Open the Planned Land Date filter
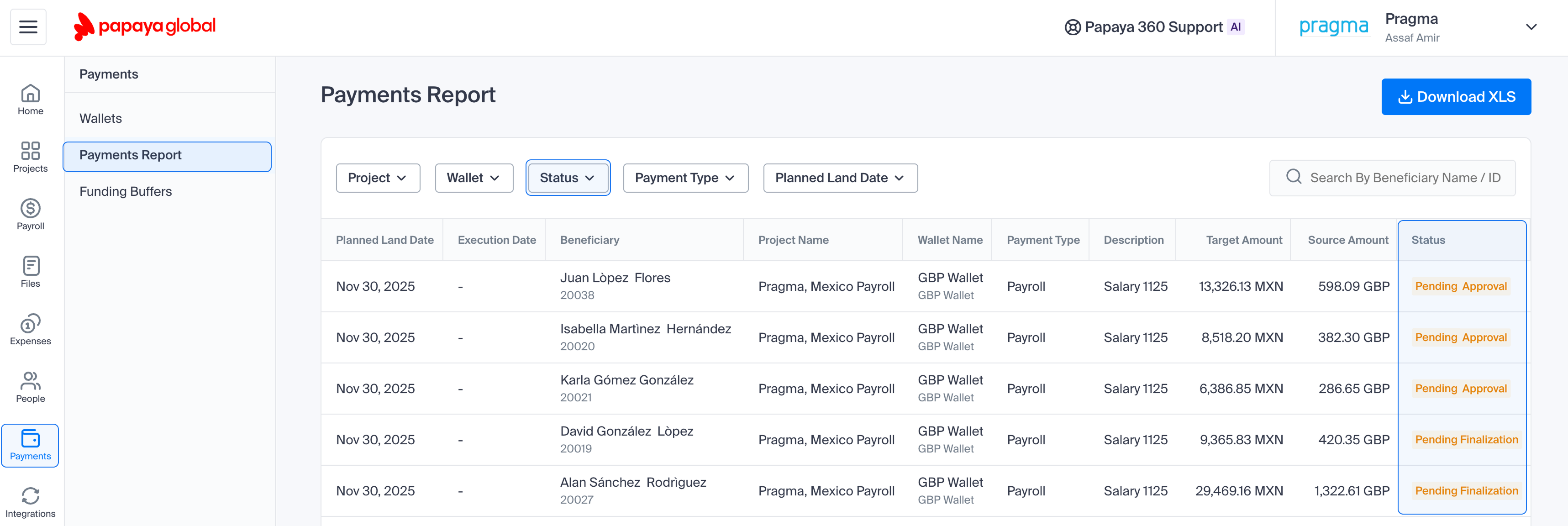 pos(840,178)
